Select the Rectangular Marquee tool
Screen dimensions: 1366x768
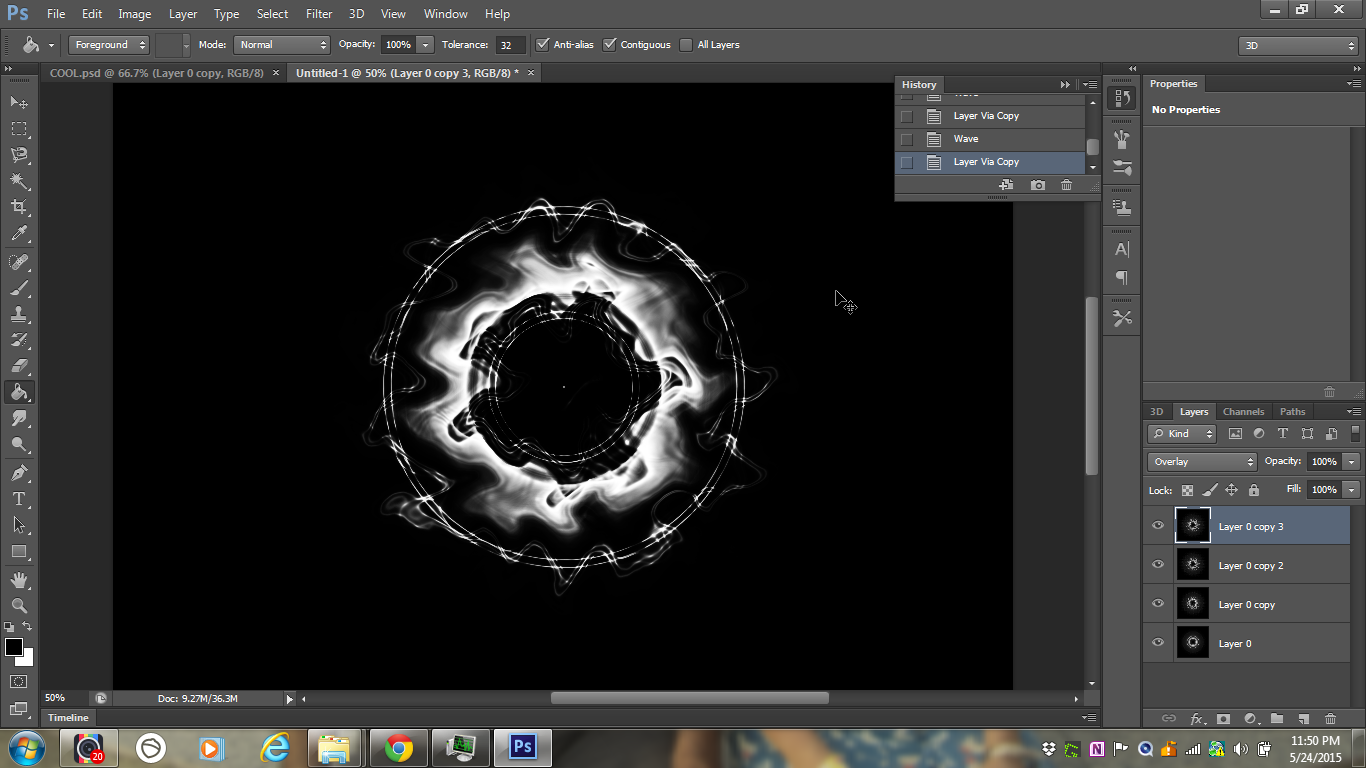(19, 128)
